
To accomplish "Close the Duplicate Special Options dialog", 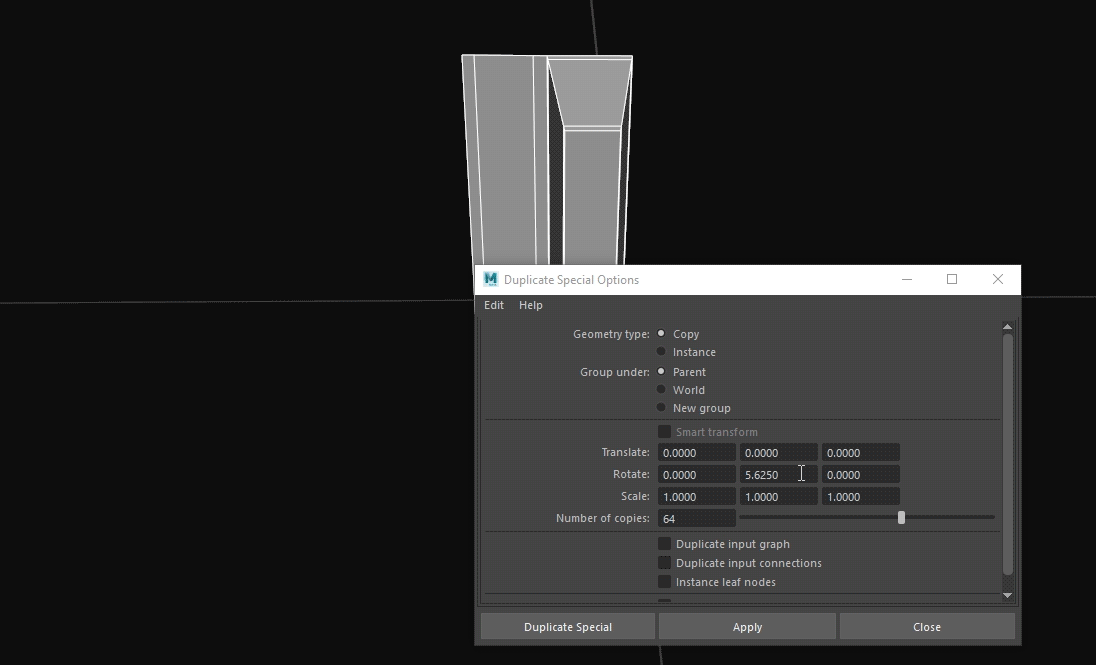I will tap(926, 626).
